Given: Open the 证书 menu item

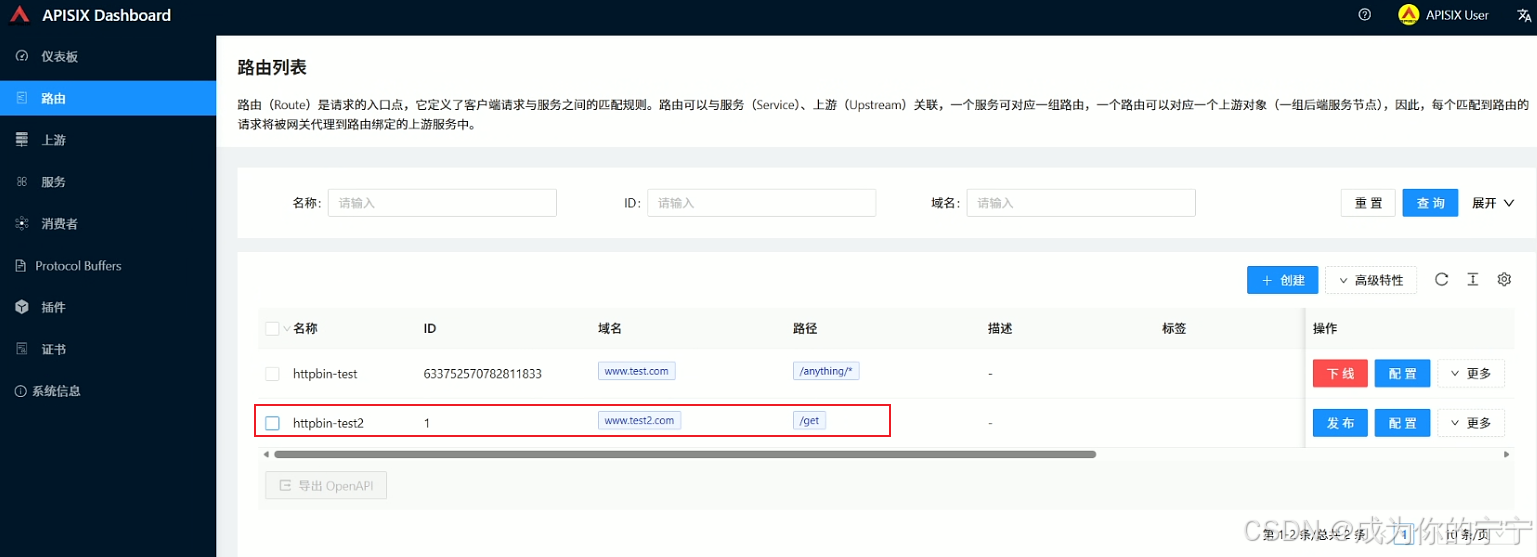Looking at the screenshot, I should [x=108, y=349].
